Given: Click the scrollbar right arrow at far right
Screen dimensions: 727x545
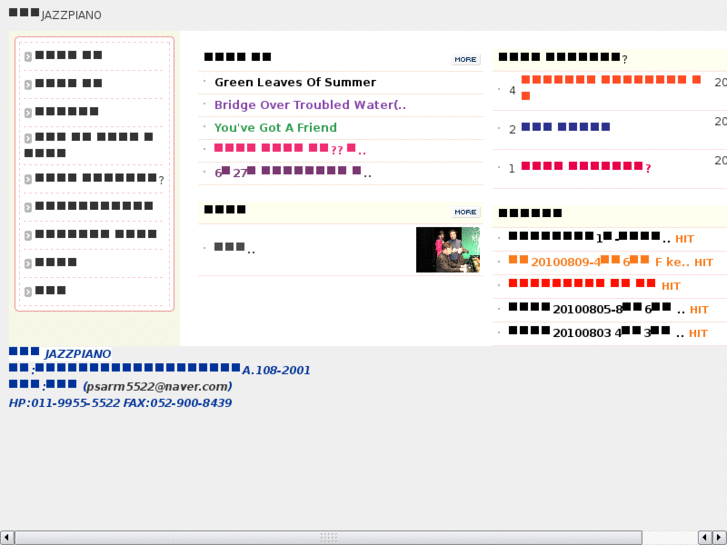Looking at the screenshot, I should [720, 538].
